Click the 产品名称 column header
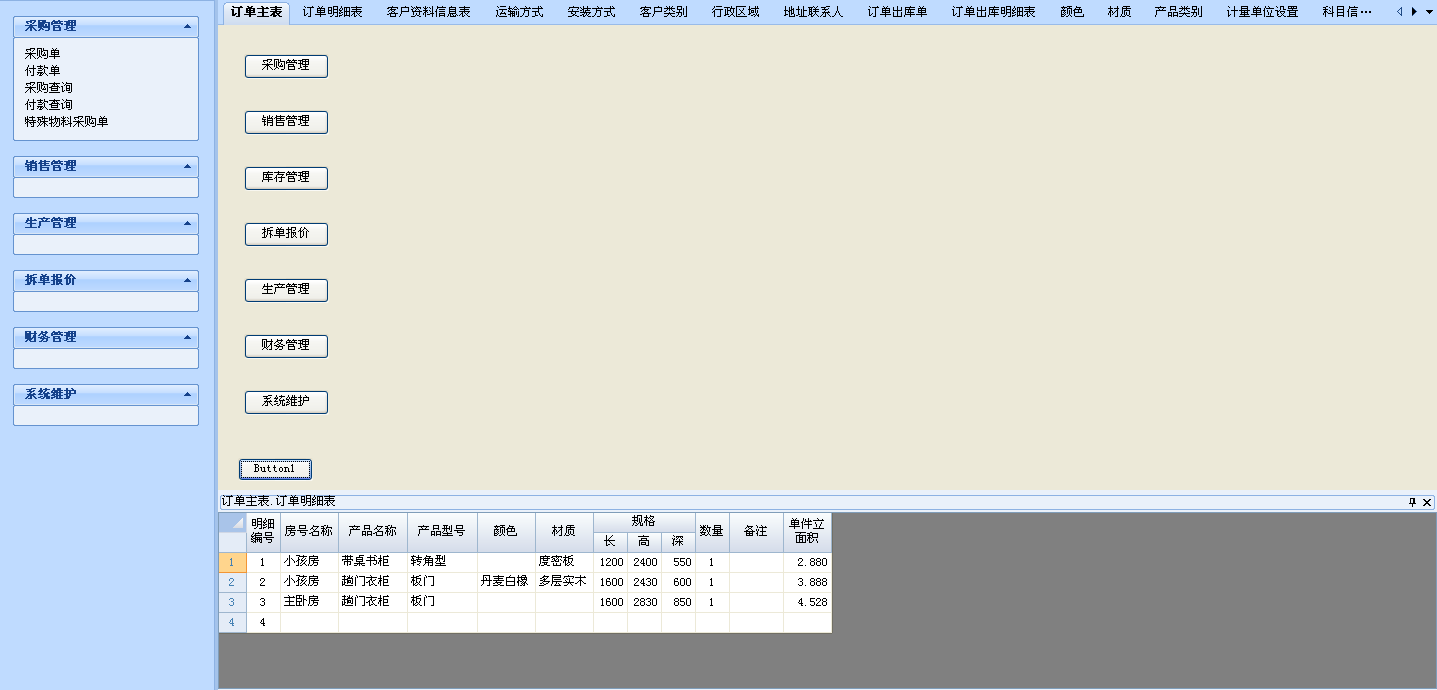 coord(372,531)
